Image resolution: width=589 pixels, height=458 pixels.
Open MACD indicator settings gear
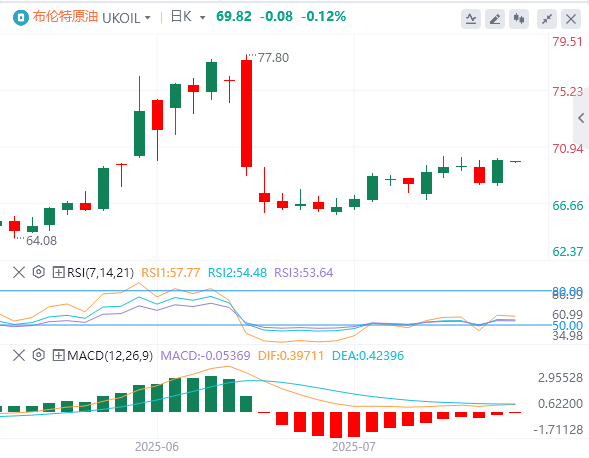pyautogui.click(x=39, y=355)
